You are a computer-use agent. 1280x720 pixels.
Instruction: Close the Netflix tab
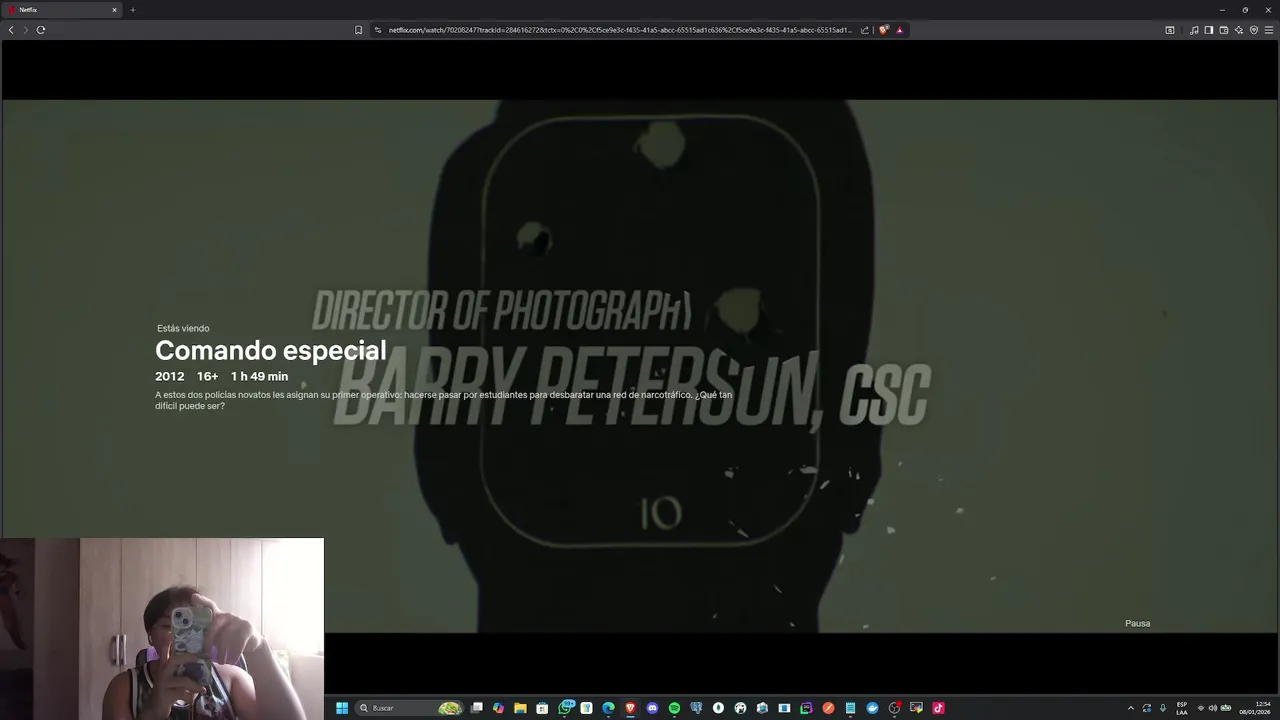(x=114, y=10)
